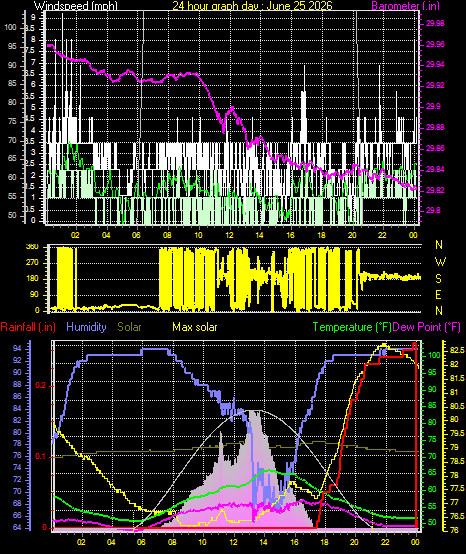The width and height of the screenshot is (466, 554).
Task: Click the 0.2 rainfall axis value
Action: coord(41,385)
